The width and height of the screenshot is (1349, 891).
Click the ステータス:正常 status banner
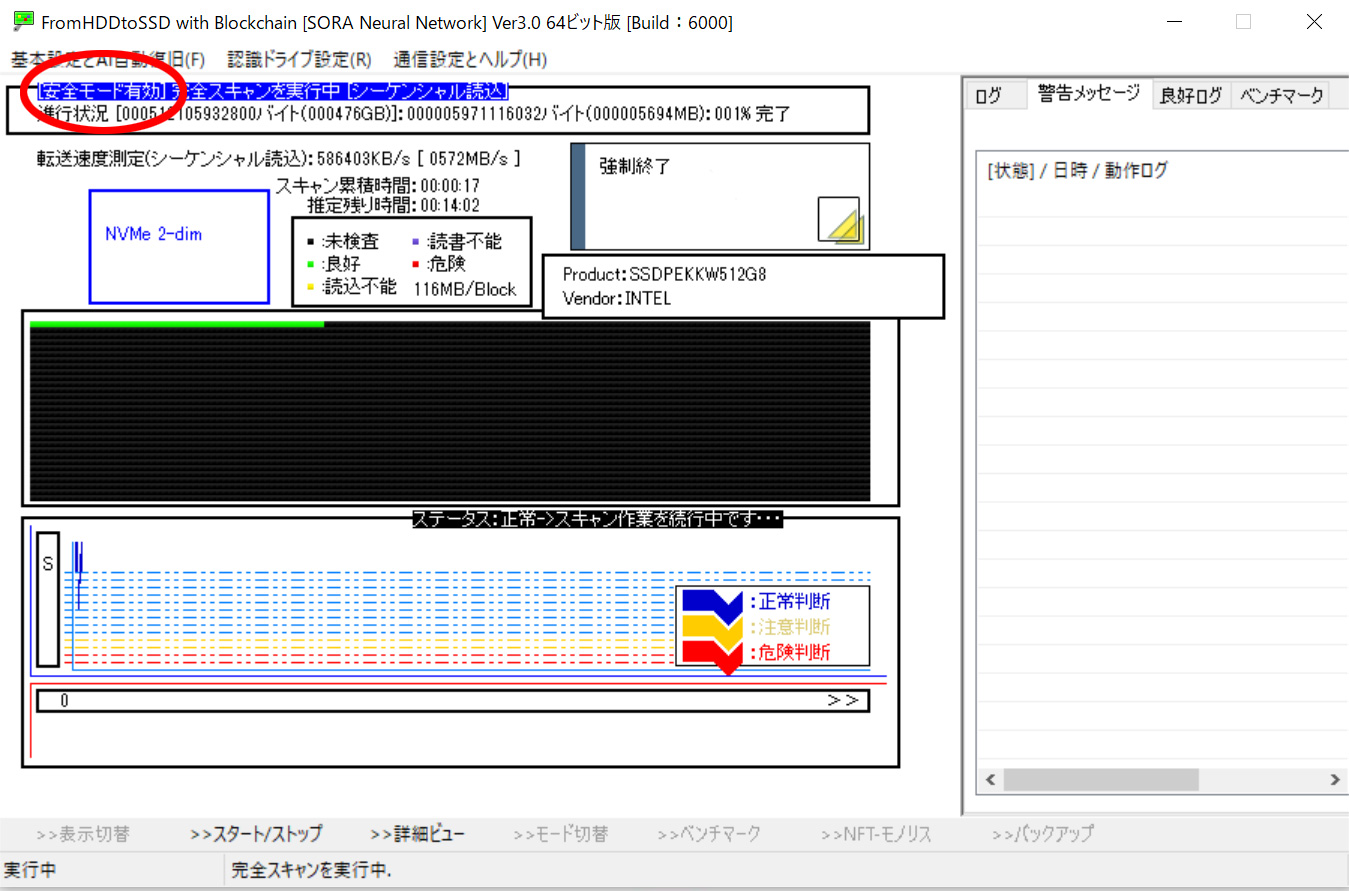tap(597, 519)
